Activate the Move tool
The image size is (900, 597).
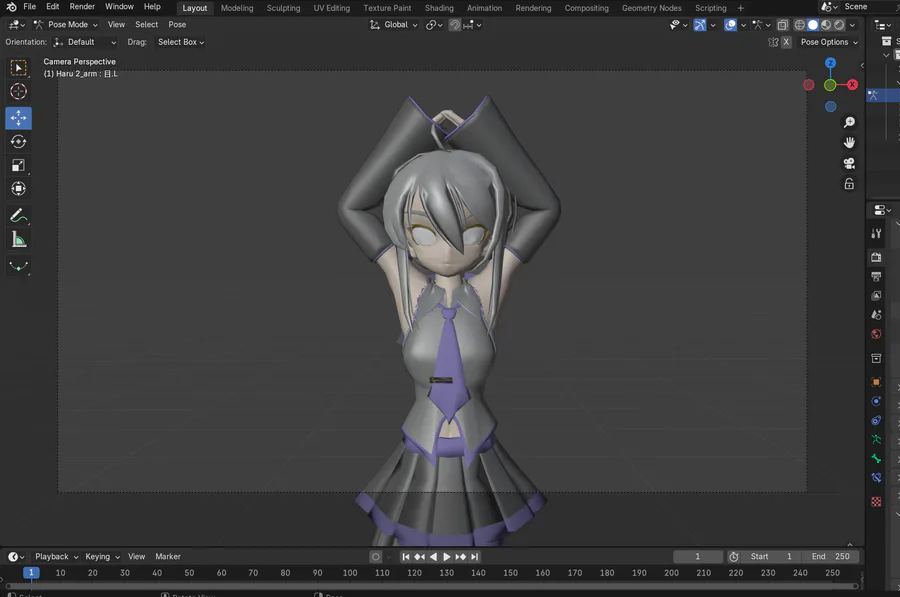click(x=18, y=118)
